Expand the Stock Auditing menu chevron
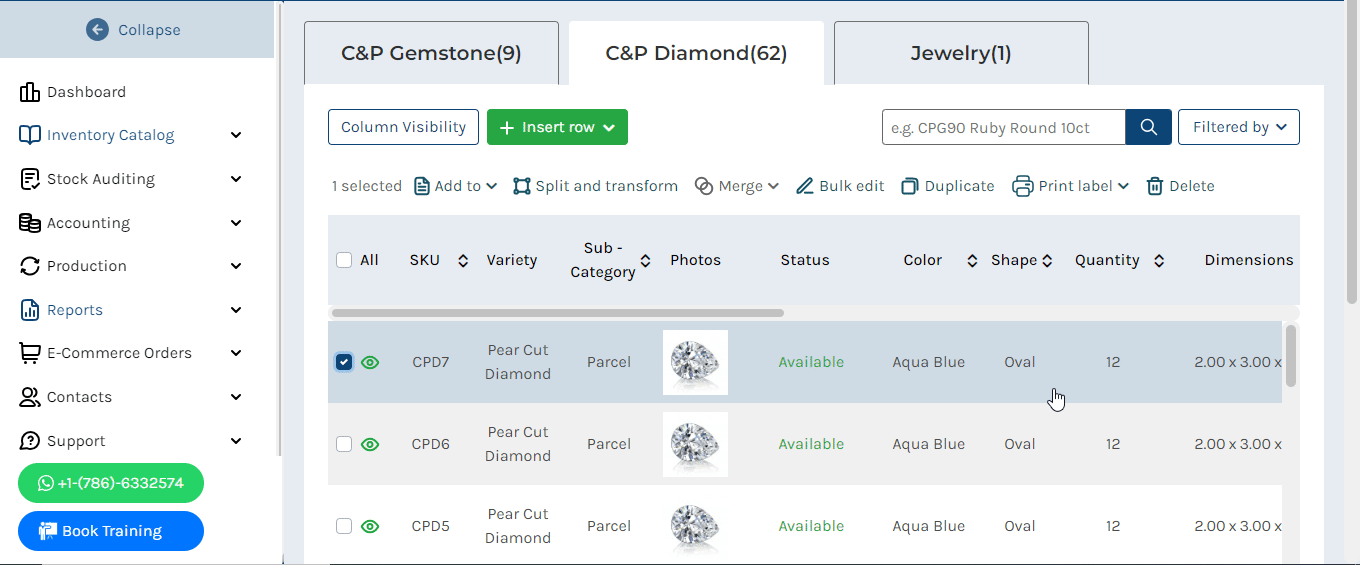Image resolution: width=1360 pixels, height=565 pixels. [236, 179]
